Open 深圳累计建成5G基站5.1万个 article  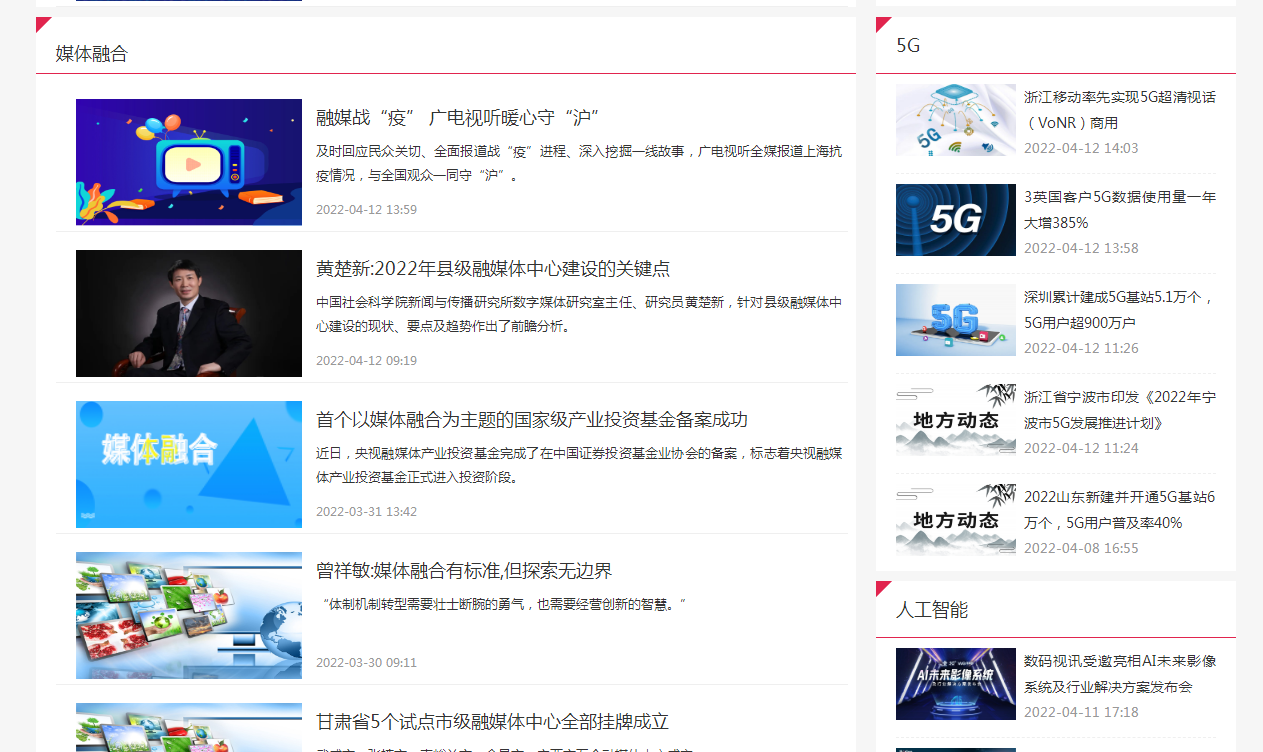coord(1120,310)
